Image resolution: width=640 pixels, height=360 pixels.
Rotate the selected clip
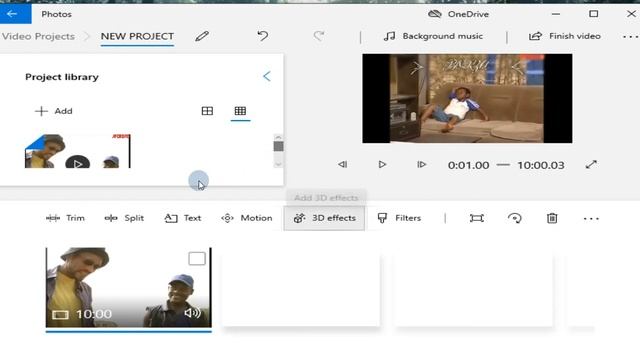point(514,218)
